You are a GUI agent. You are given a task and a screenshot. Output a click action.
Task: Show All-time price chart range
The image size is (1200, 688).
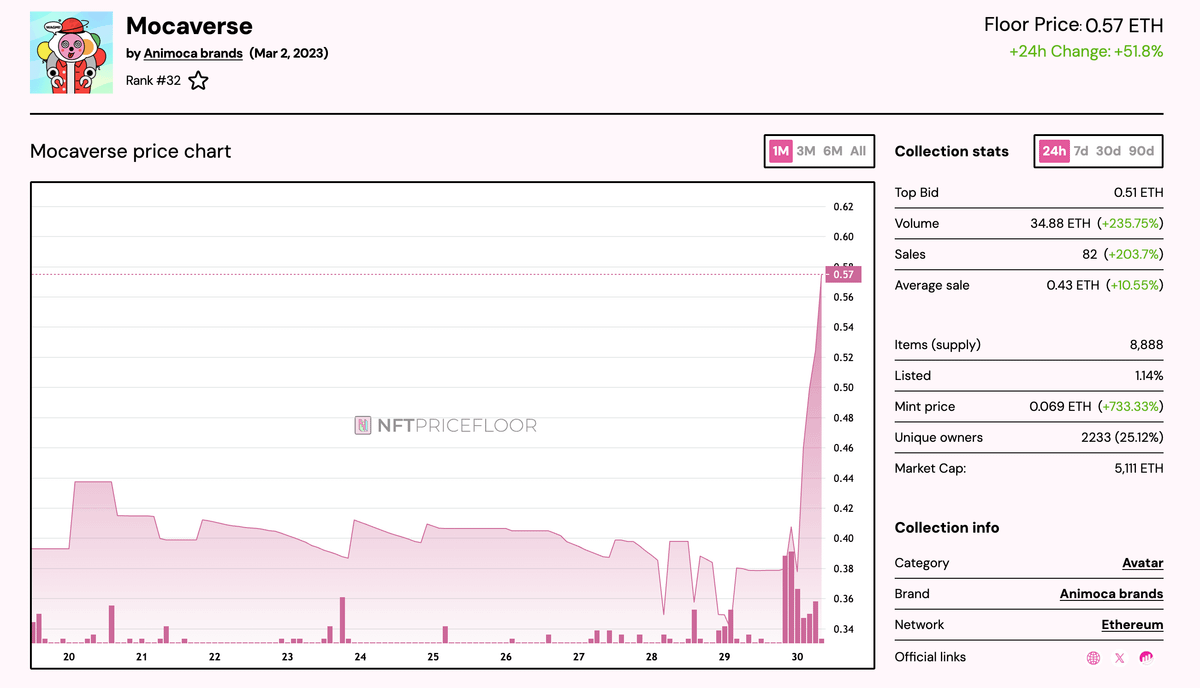click(858, 151)
